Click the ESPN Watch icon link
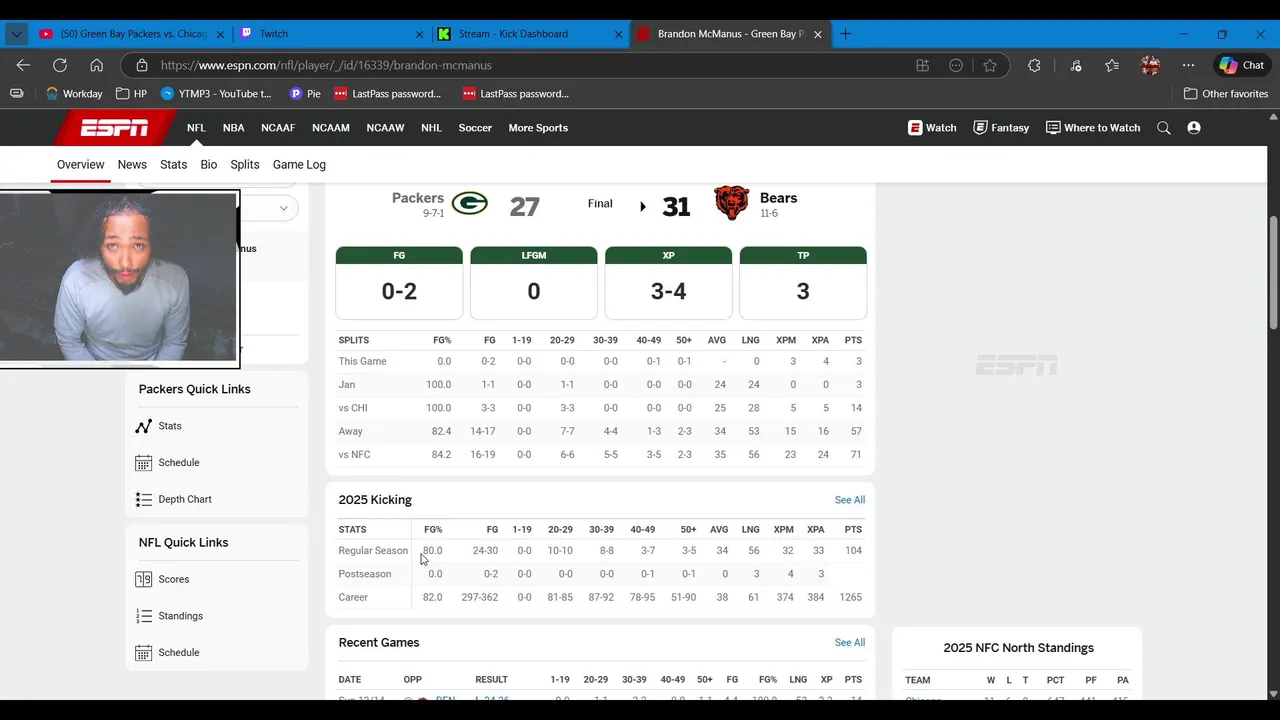 [932, 128]
